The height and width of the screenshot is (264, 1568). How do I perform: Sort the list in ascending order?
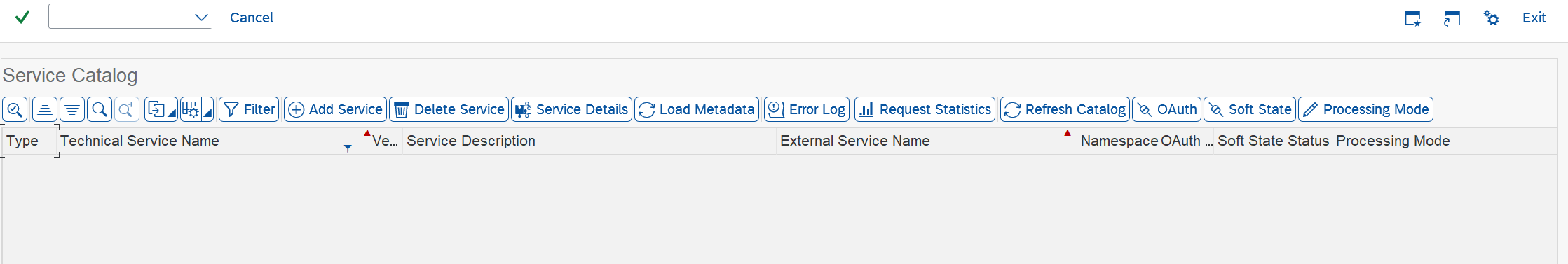44,109
